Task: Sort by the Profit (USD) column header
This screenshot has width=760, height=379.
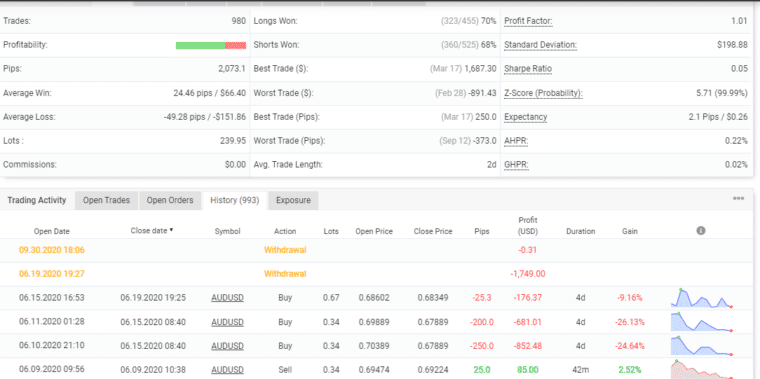Action: 528,226
